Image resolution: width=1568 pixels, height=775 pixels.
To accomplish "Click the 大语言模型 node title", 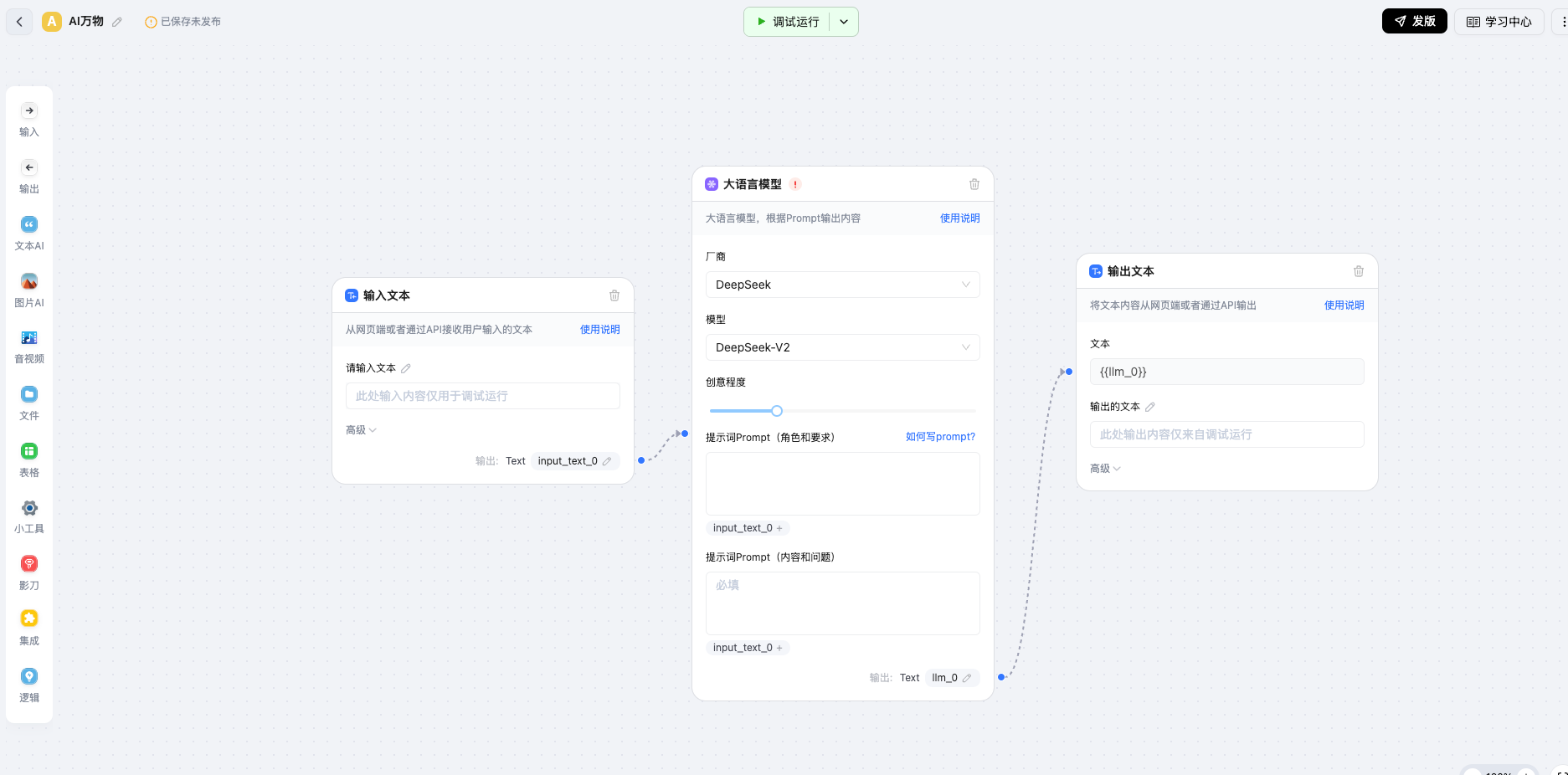I will click(752, 184).
